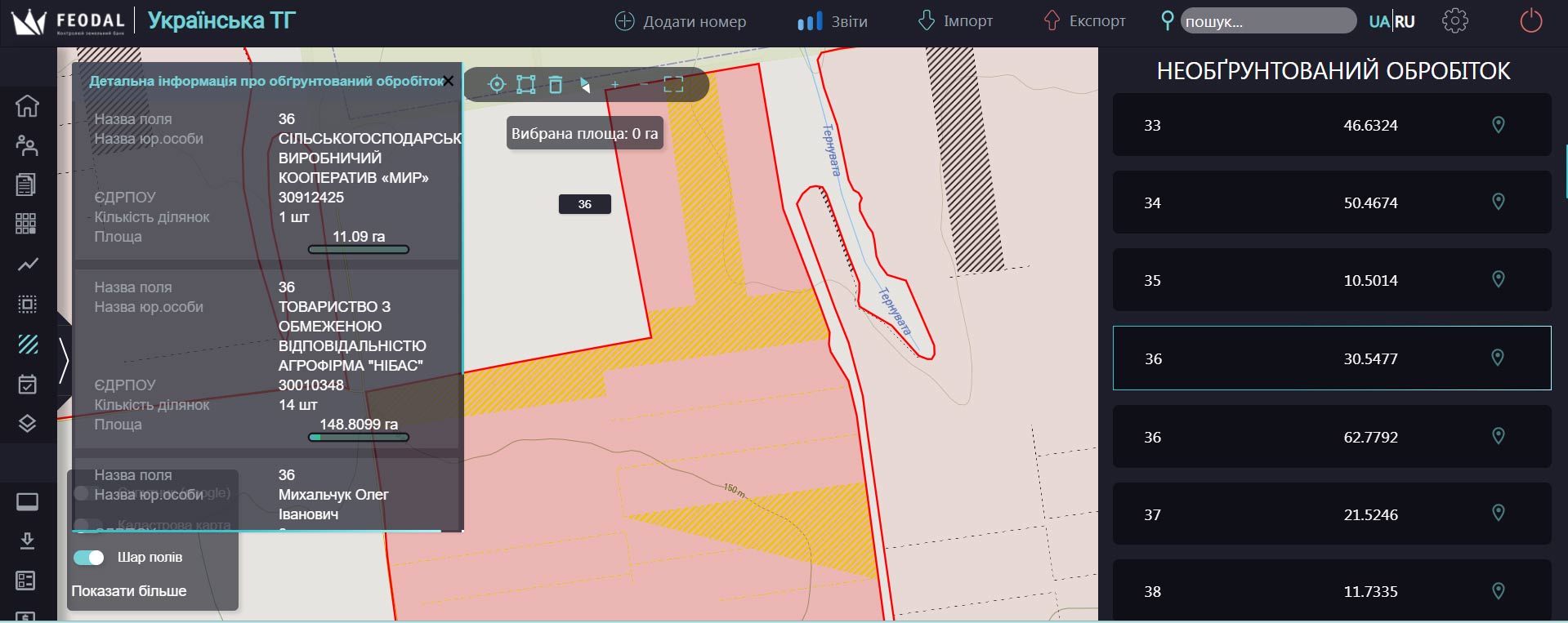Open the 'Звіти' reports menu
The height and width of the screenshot is (623, 1568).
[x=833, y=22]
